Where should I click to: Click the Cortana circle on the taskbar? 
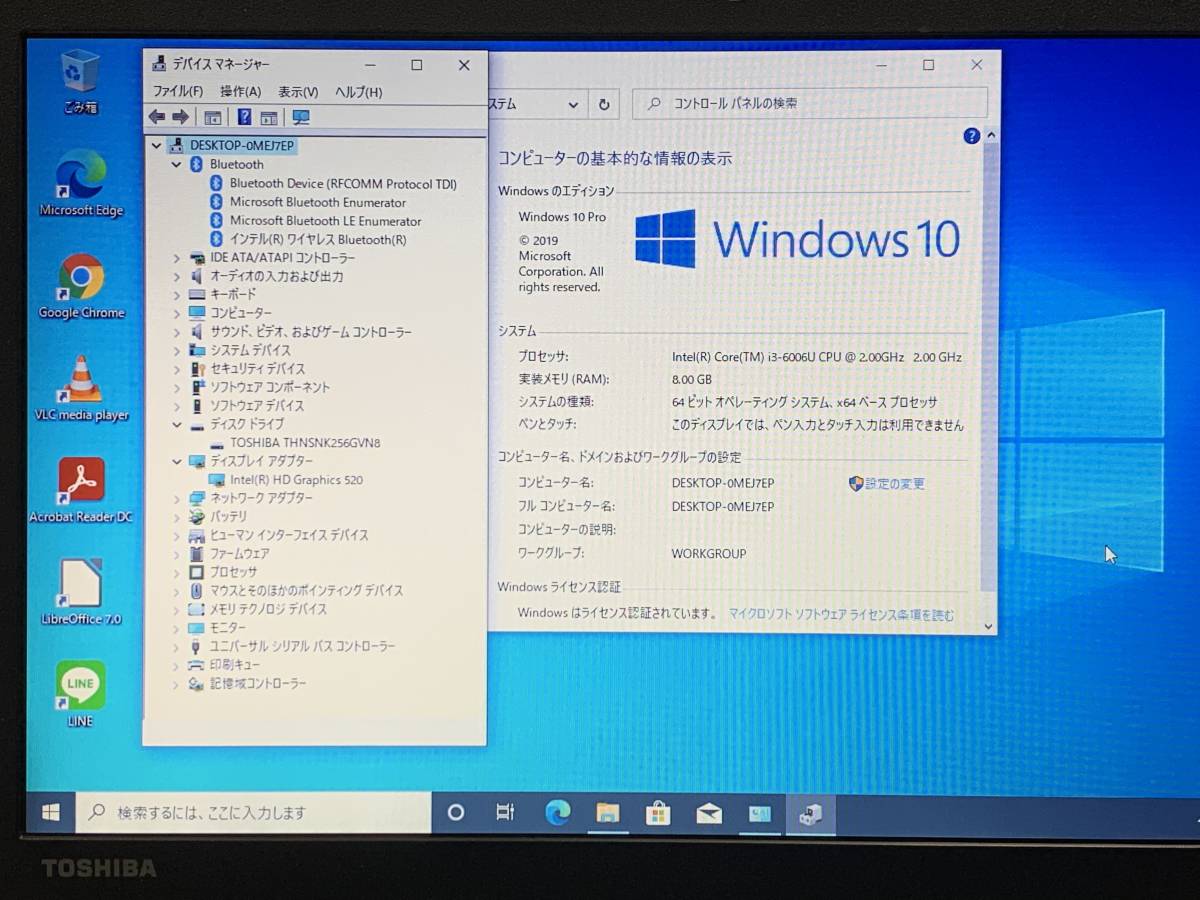point(456,813)
